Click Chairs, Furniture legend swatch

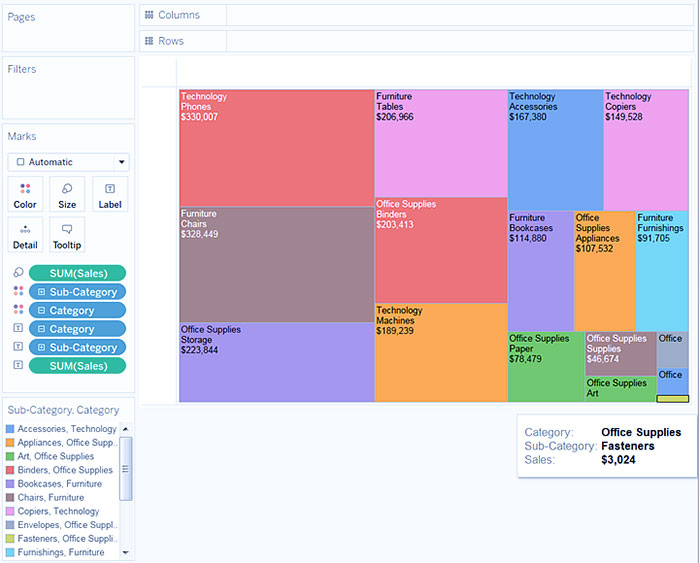(10, 498)
